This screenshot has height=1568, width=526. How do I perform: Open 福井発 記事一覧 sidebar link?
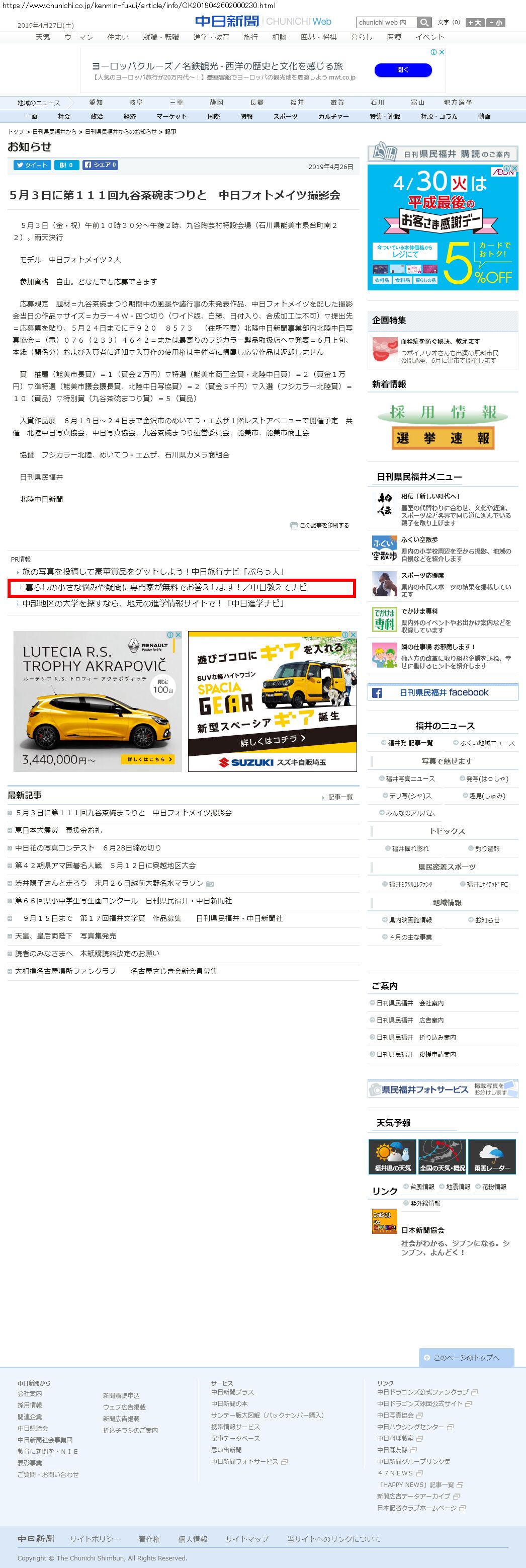click(410, 743)
